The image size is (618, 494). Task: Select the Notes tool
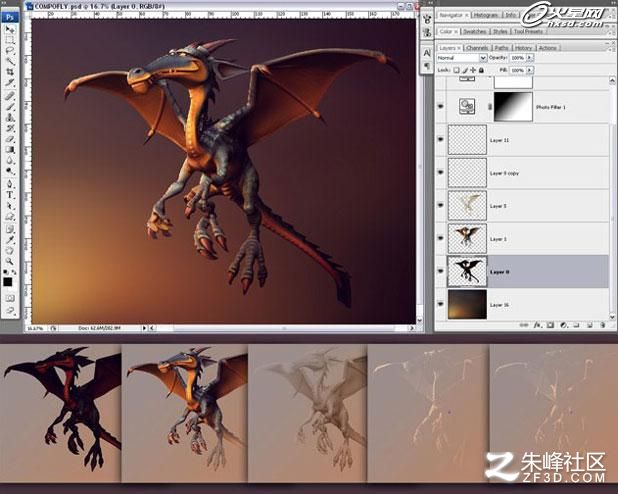pyautogui.click(x=10, y=229)
